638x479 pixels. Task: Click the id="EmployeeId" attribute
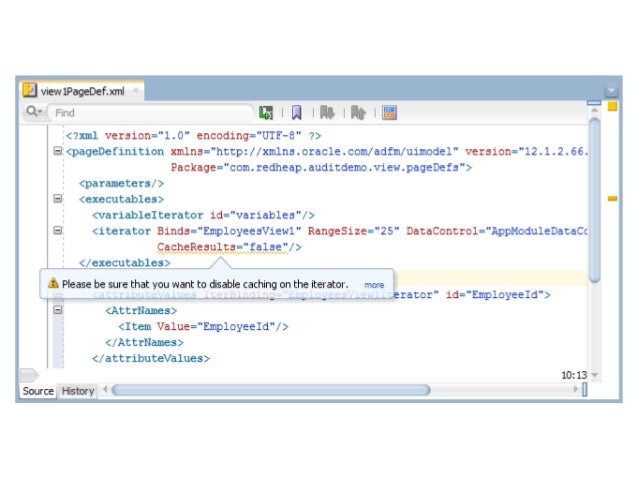[494, 295]
